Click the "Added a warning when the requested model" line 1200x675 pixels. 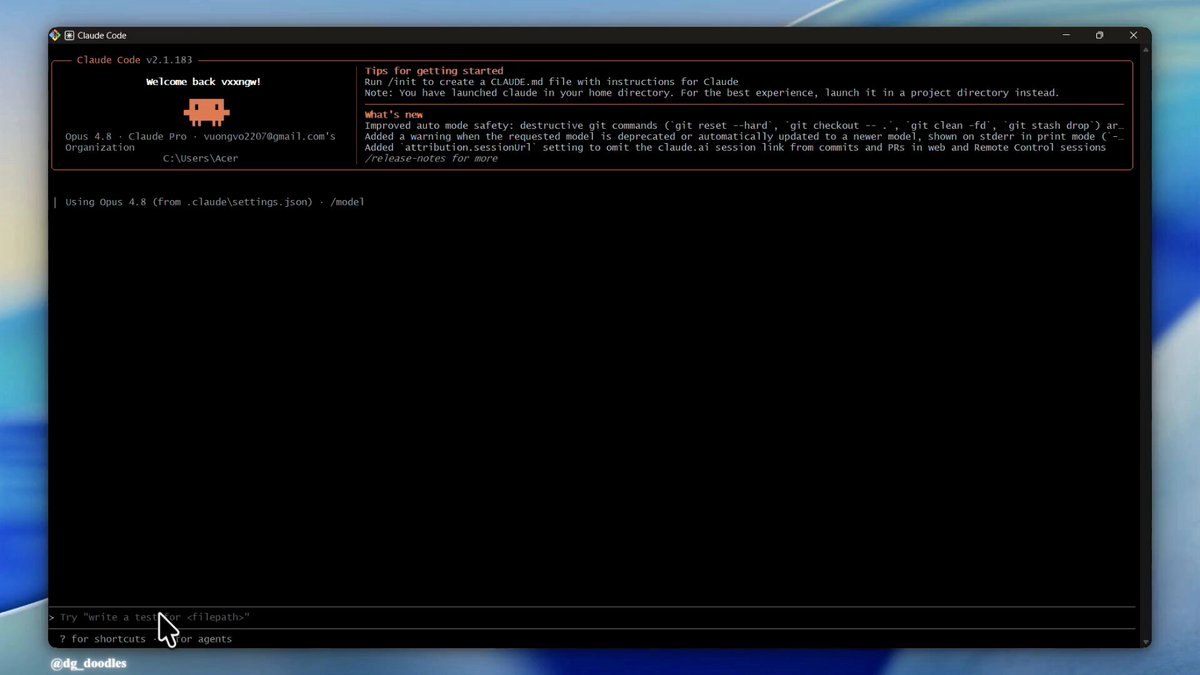click(x=744, y=137)
